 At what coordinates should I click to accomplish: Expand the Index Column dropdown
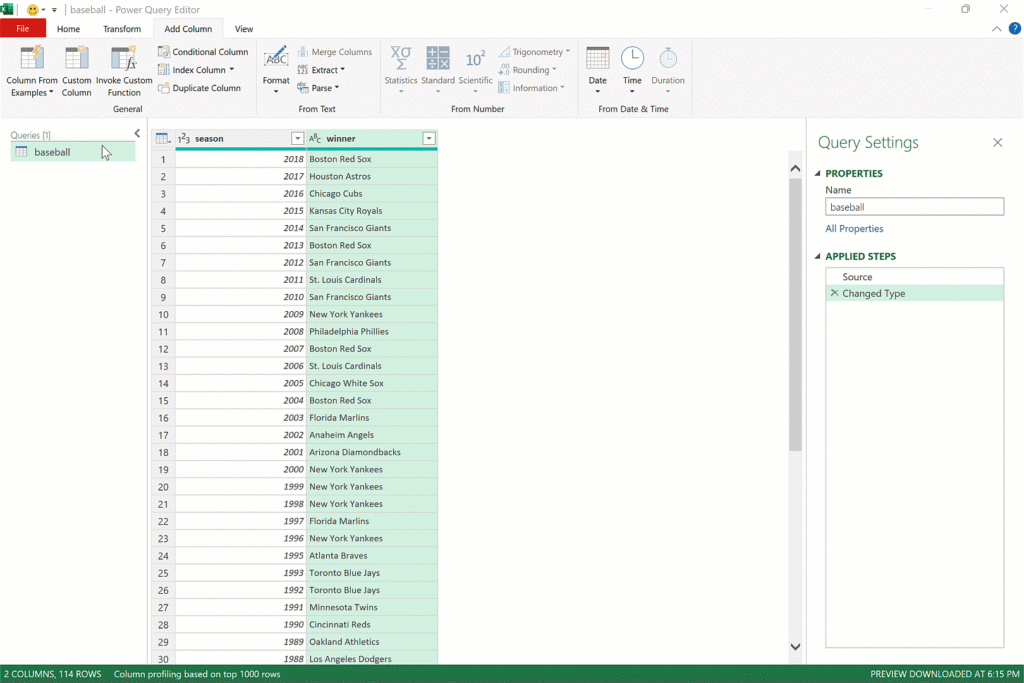click(x=231, y=70)
